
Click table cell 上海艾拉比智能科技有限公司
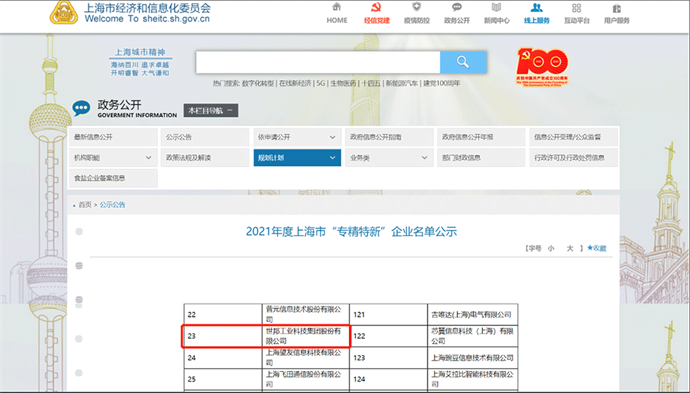[x=472, y=379]
